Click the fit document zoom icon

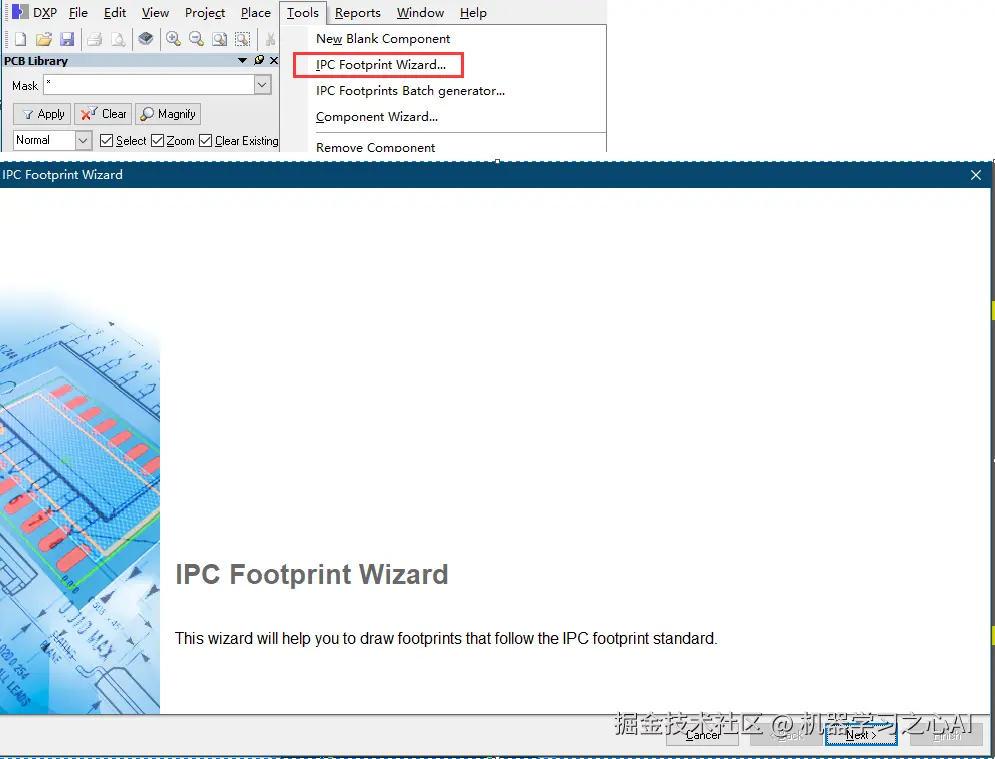click(x=220, y=39)
